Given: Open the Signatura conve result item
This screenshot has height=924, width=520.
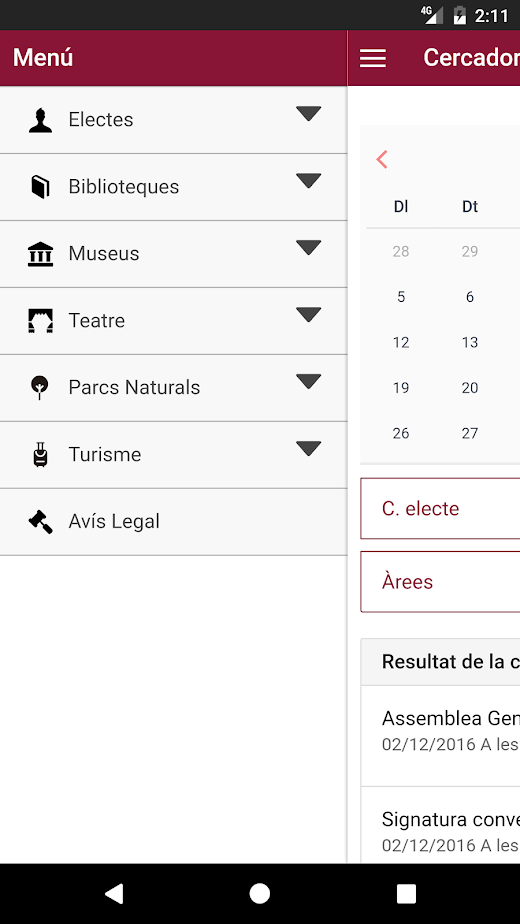Looking at the screenshot, I should coord(440,825).
